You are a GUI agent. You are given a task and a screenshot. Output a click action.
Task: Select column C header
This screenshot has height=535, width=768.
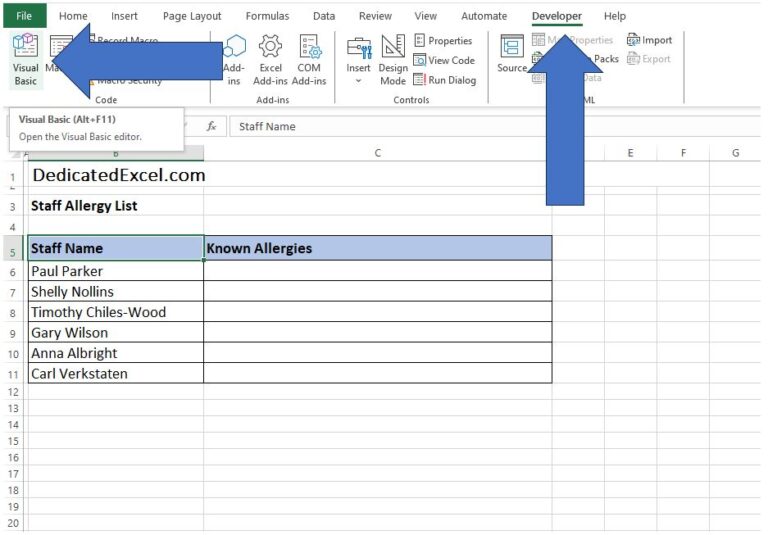(377, 153)
